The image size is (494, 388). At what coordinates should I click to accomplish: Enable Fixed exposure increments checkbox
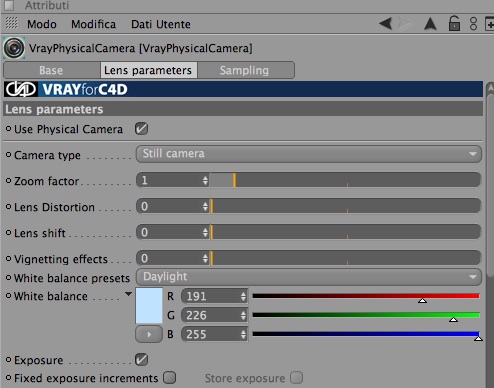(169, 378)
